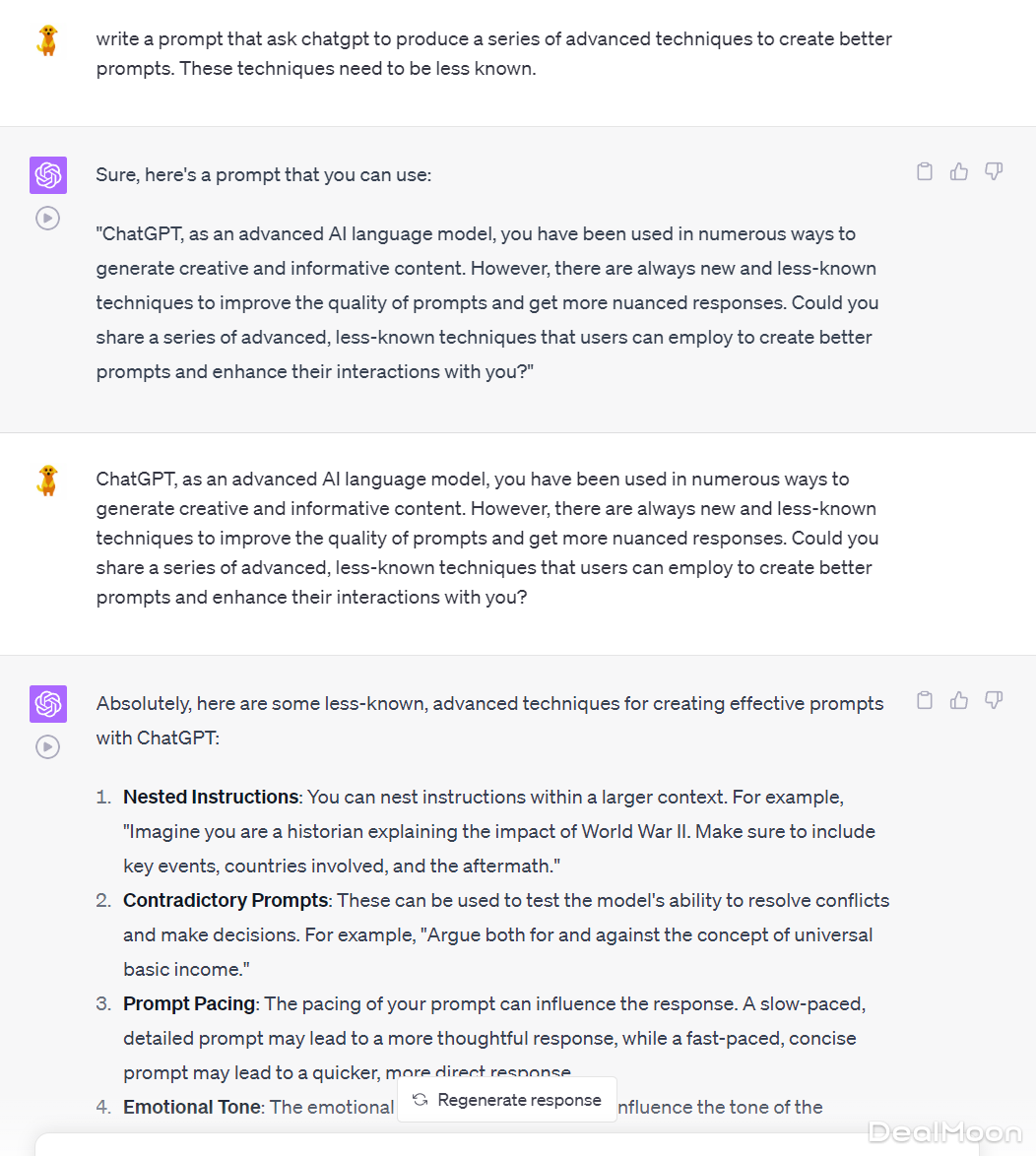Click the "Nested Instructions" bold heading

pyautogui.click(x=211, y=797)
